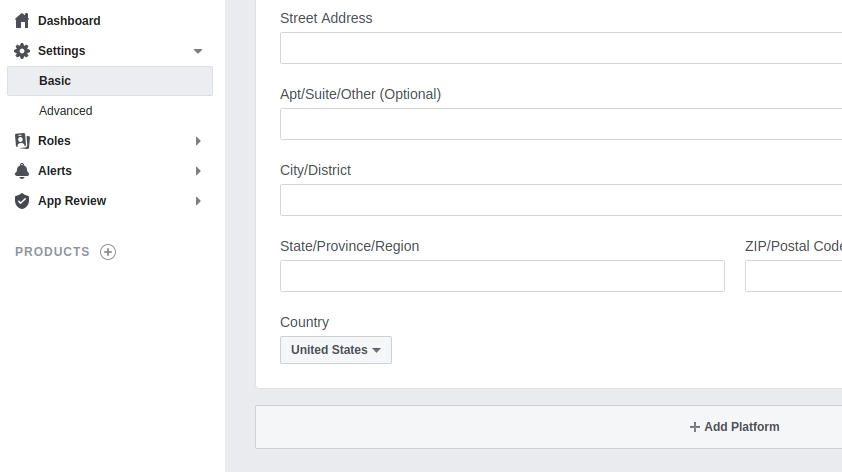The height and width of the screenshot is (472, 842).
Task: Open the Advanced settings menu item
Action: click(66, 111)
